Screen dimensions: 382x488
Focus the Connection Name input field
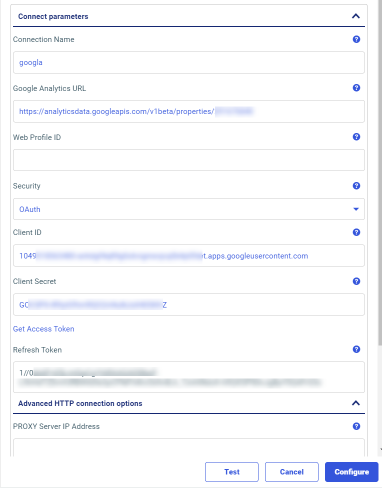click(189, 62)
